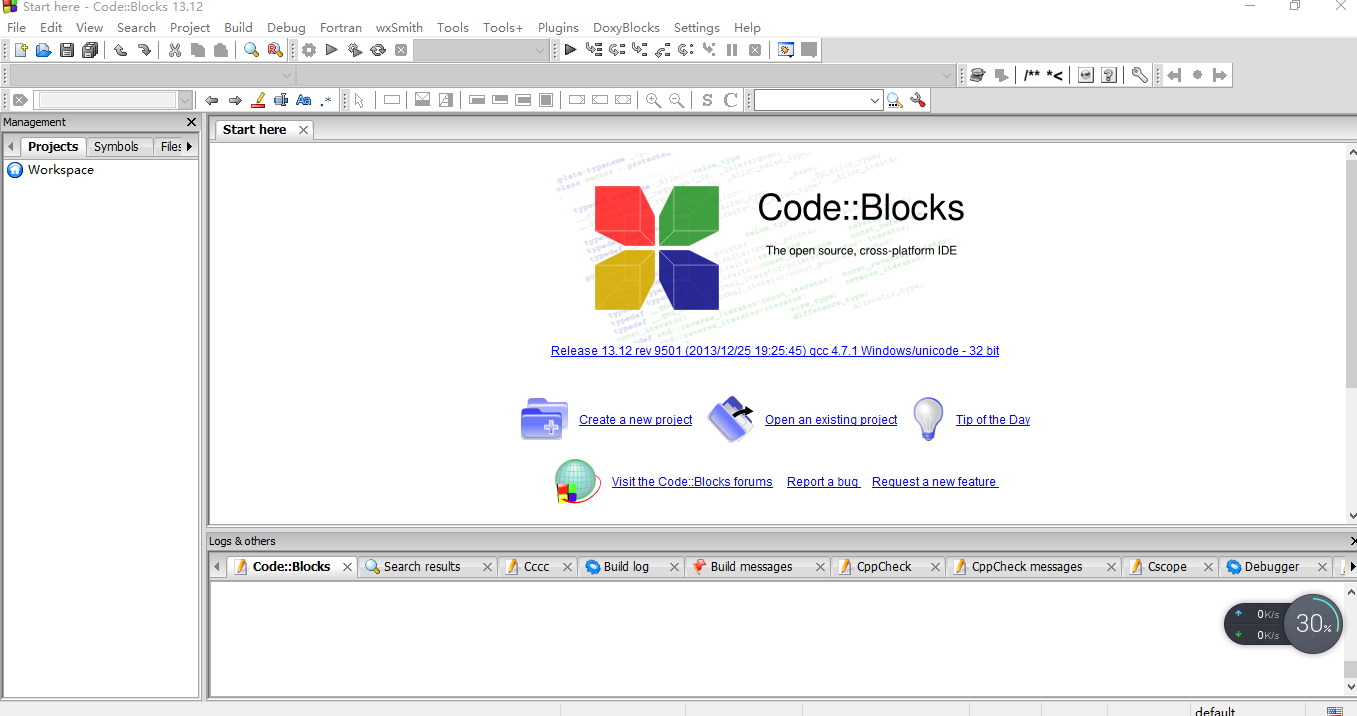
Task: Switch to the Build messages tab
Action: [751, 566]
